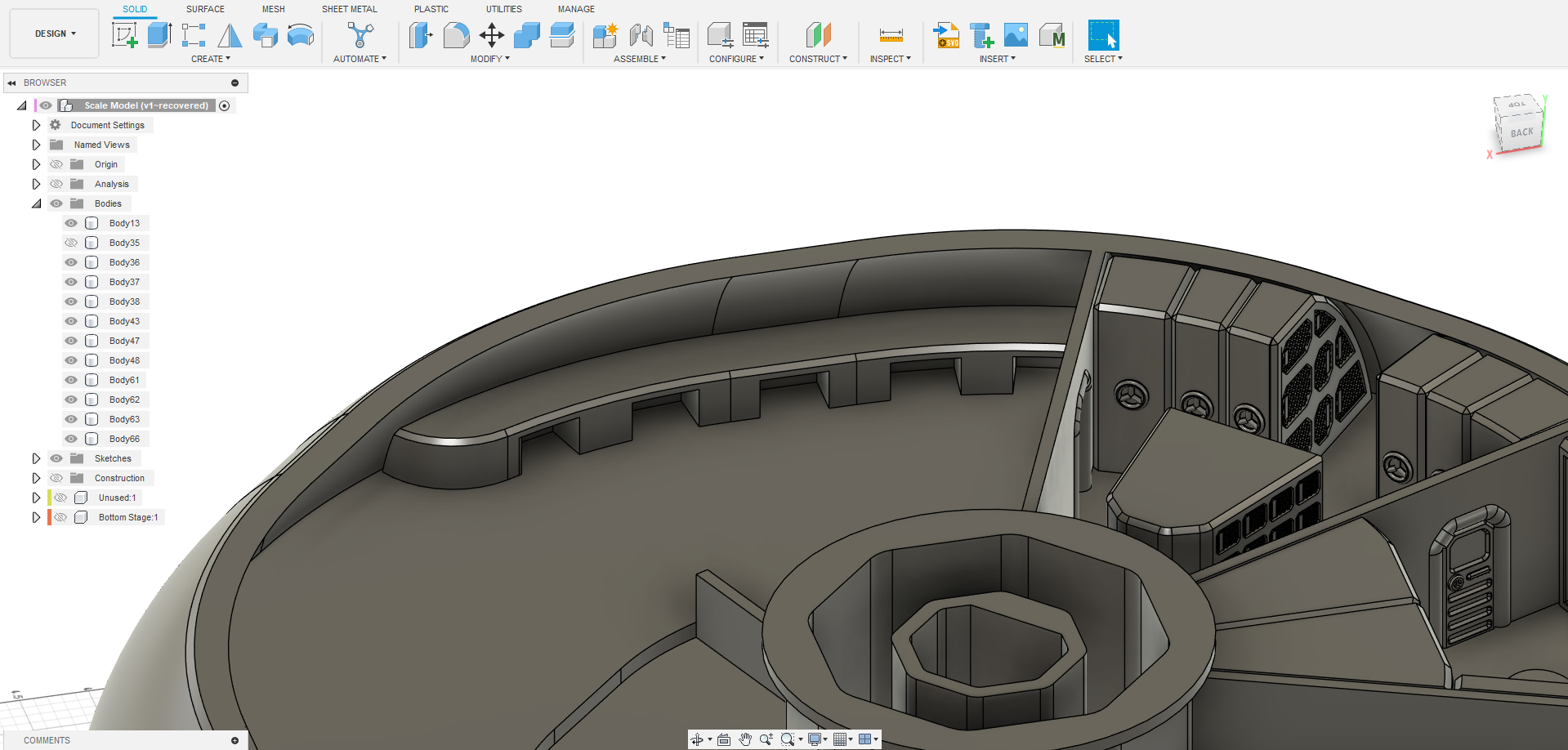Click the BACK face of ViewCube
The width and height of the screenshot is (1568, 750).
1521,133
